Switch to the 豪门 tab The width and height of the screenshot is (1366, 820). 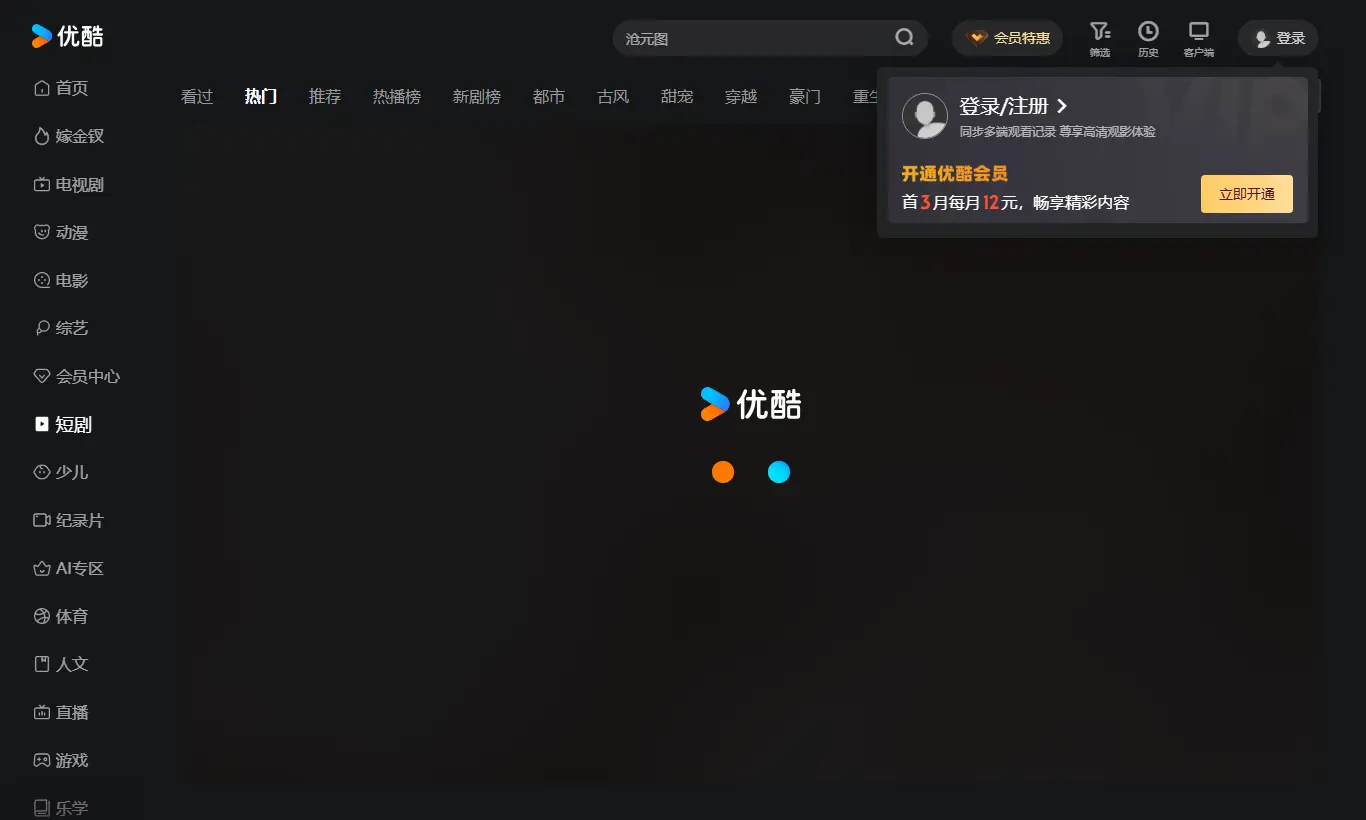(x=805, y=97)
